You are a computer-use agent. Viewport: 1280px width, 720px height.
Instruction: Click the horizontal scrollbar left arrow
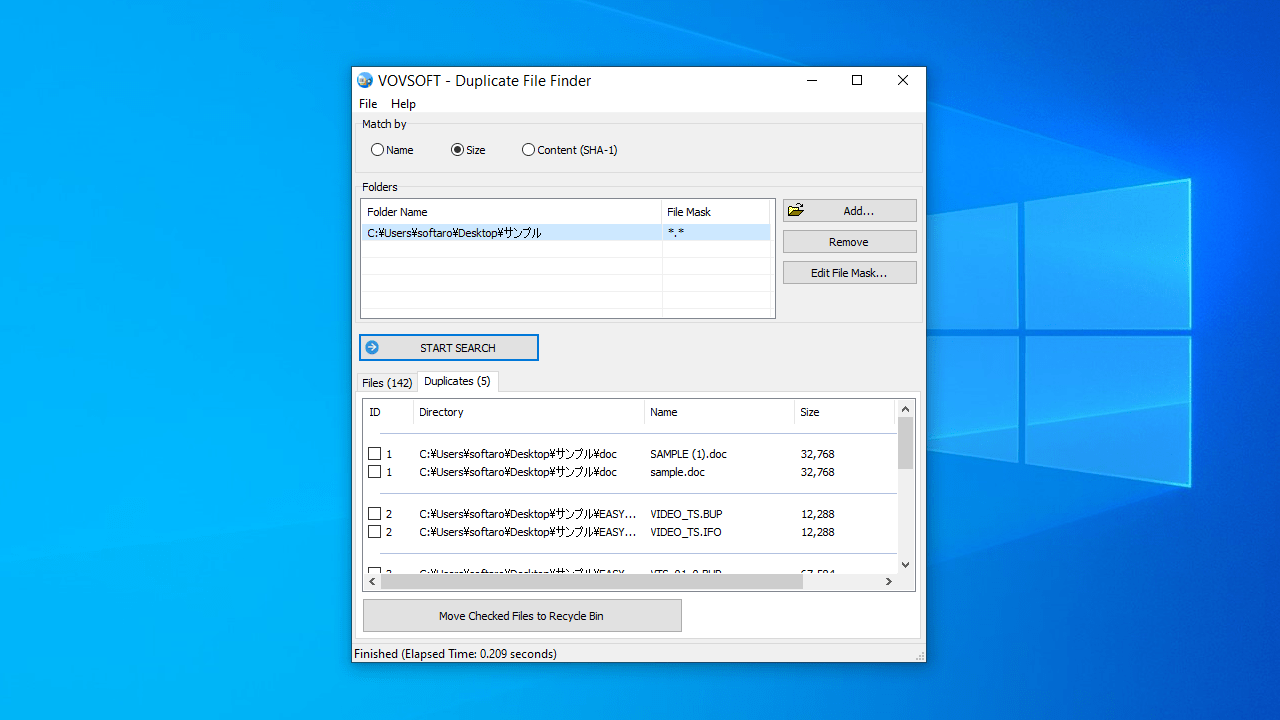[x=372, y=581]
